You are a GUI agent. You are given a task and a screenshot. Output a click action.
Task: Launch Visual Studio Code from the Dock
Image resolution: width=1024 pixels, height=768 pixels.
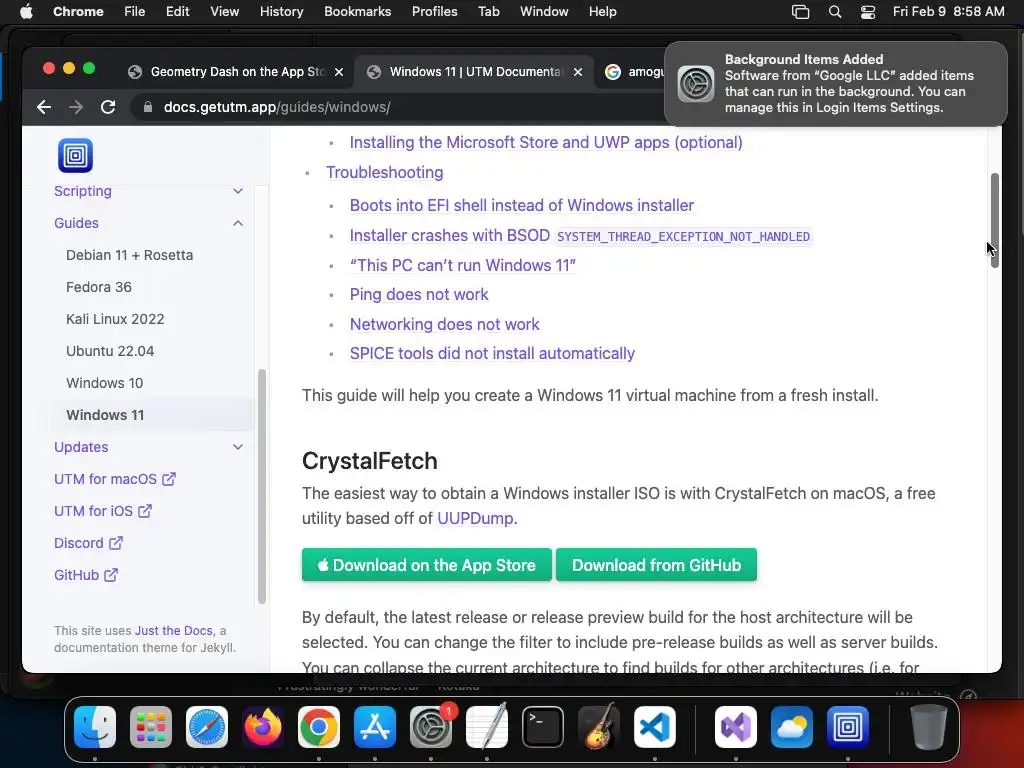(x=654, y=726)
